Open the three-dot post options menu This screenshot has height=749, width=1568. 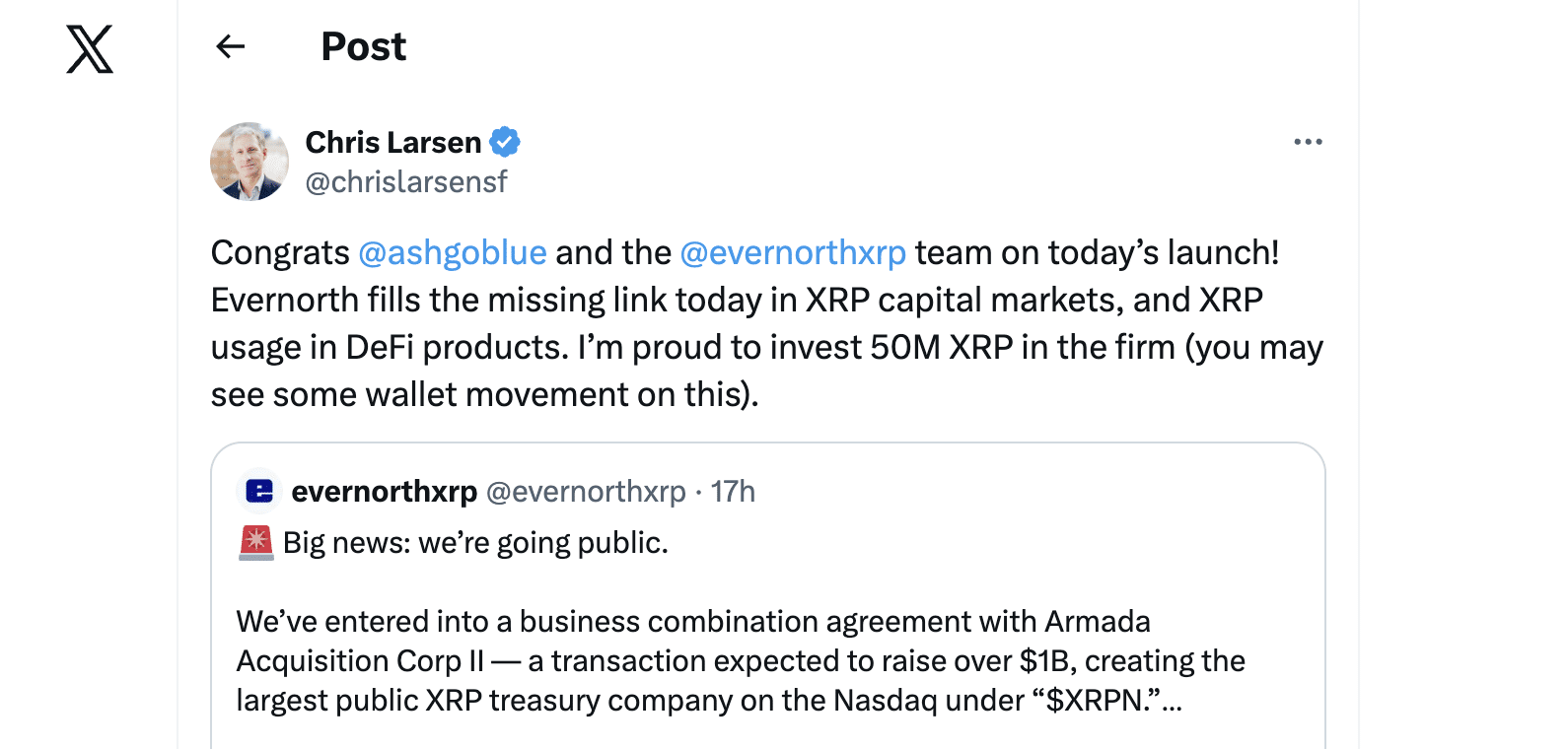coord(1309,141)
